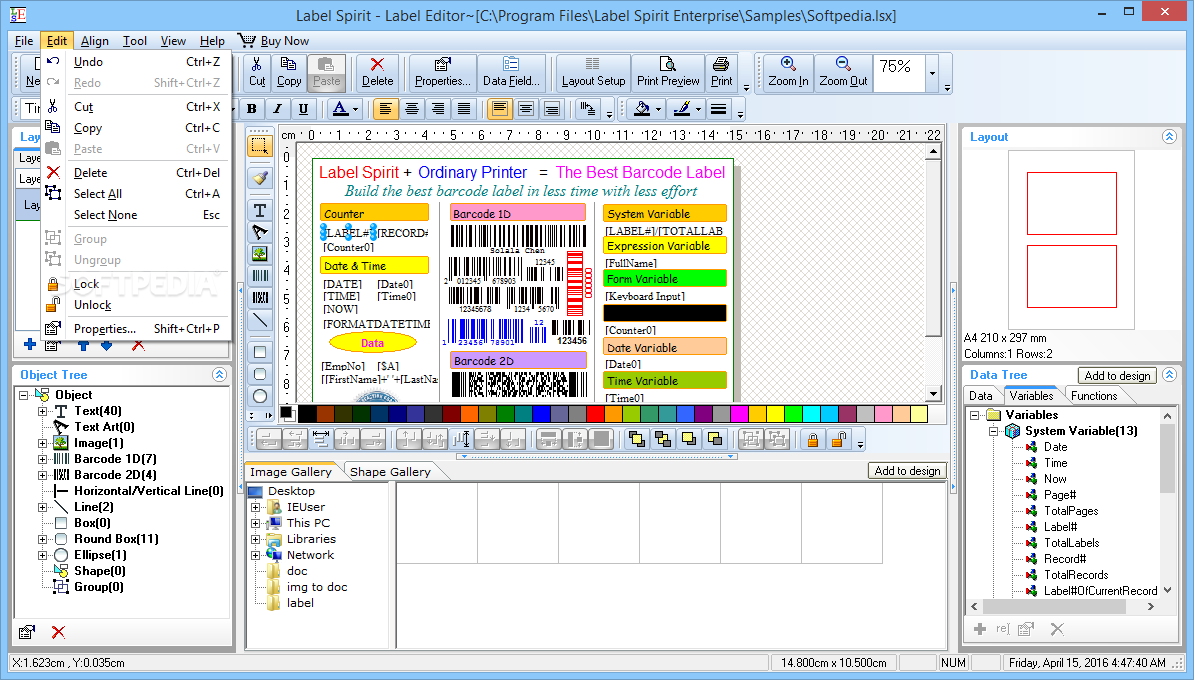The width and height of the screenshot is (1194, 680).
Task: Expand the Barcode 1D(7) tree node
Action: point(43,459)
